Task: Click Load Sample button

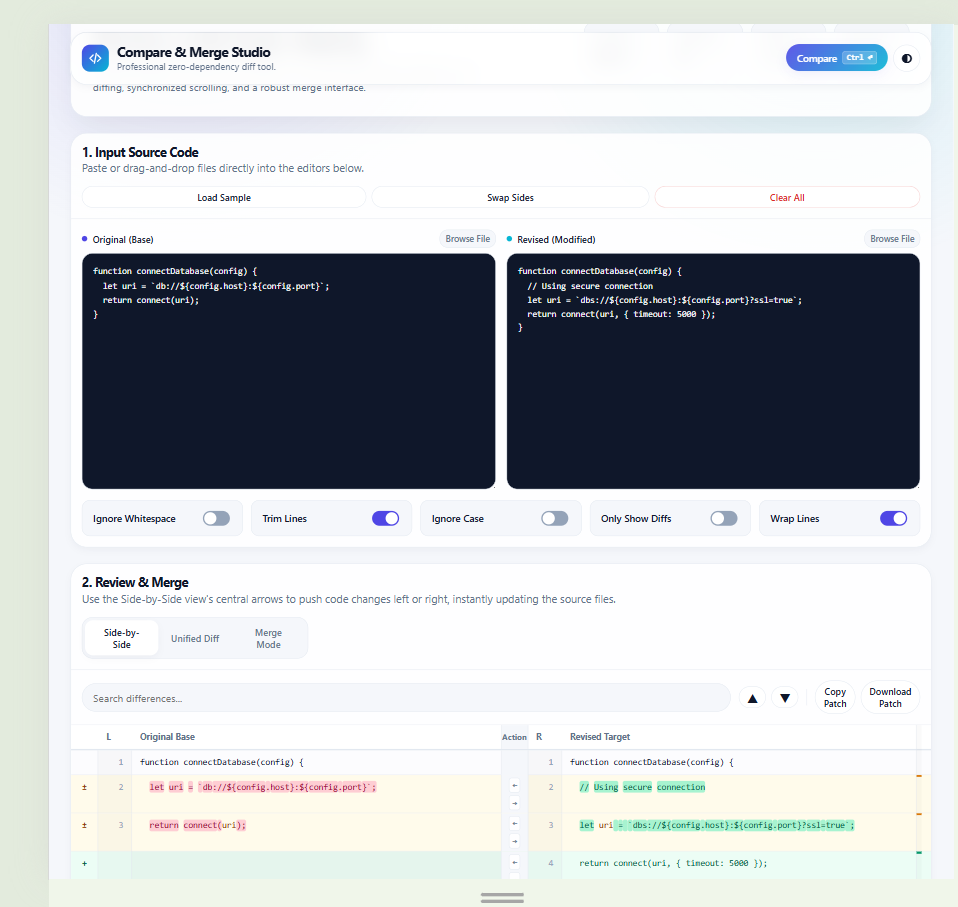Action: coord(224,197)
